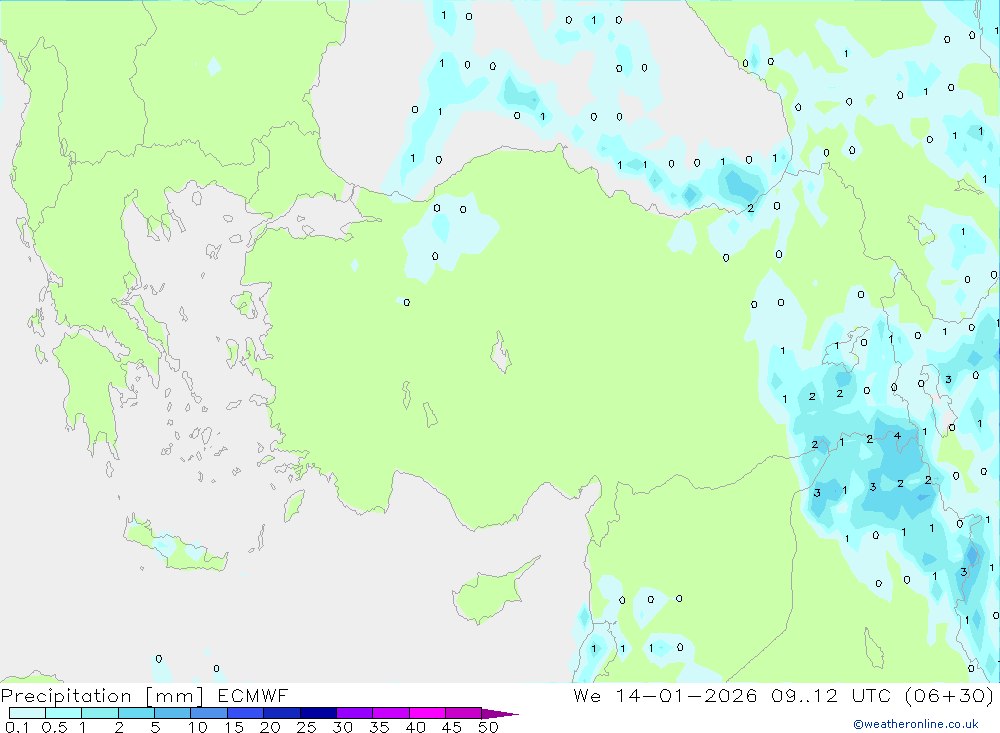Image resolution: width=1000 pixels, height=733 pixels.
Task: Click the '0.1' legend scale label
Action: 17,727
